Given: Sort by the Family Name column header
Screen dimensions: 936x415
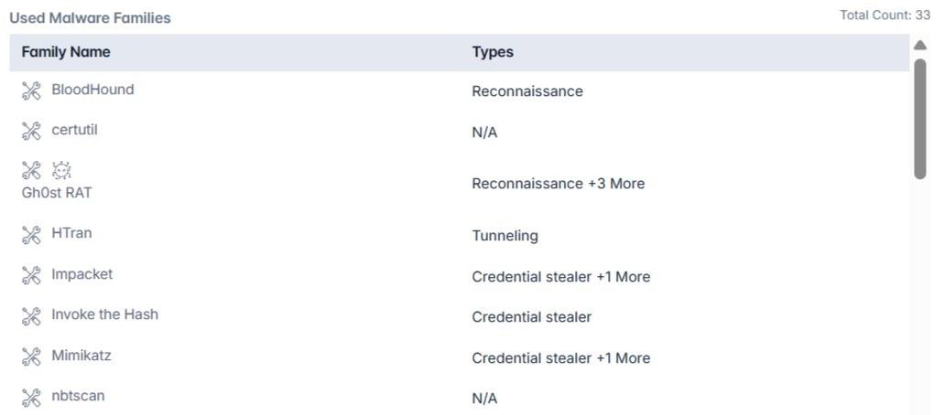Looking at the screenshot, I should pos(66,52).
